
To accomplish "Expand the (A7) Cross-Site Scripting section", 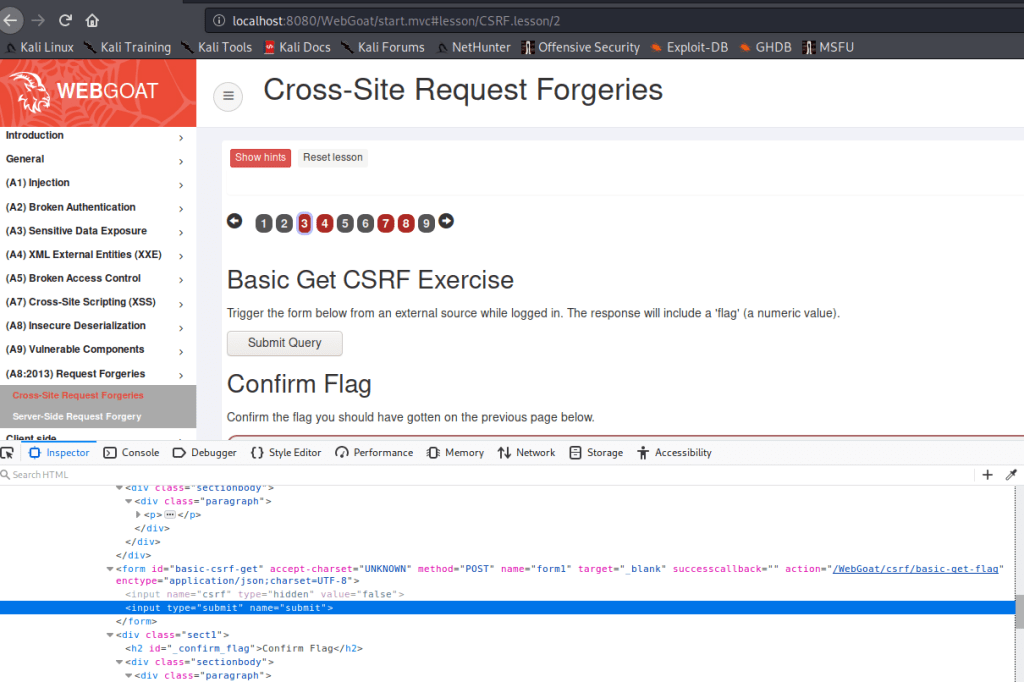I will pos(181,303).
